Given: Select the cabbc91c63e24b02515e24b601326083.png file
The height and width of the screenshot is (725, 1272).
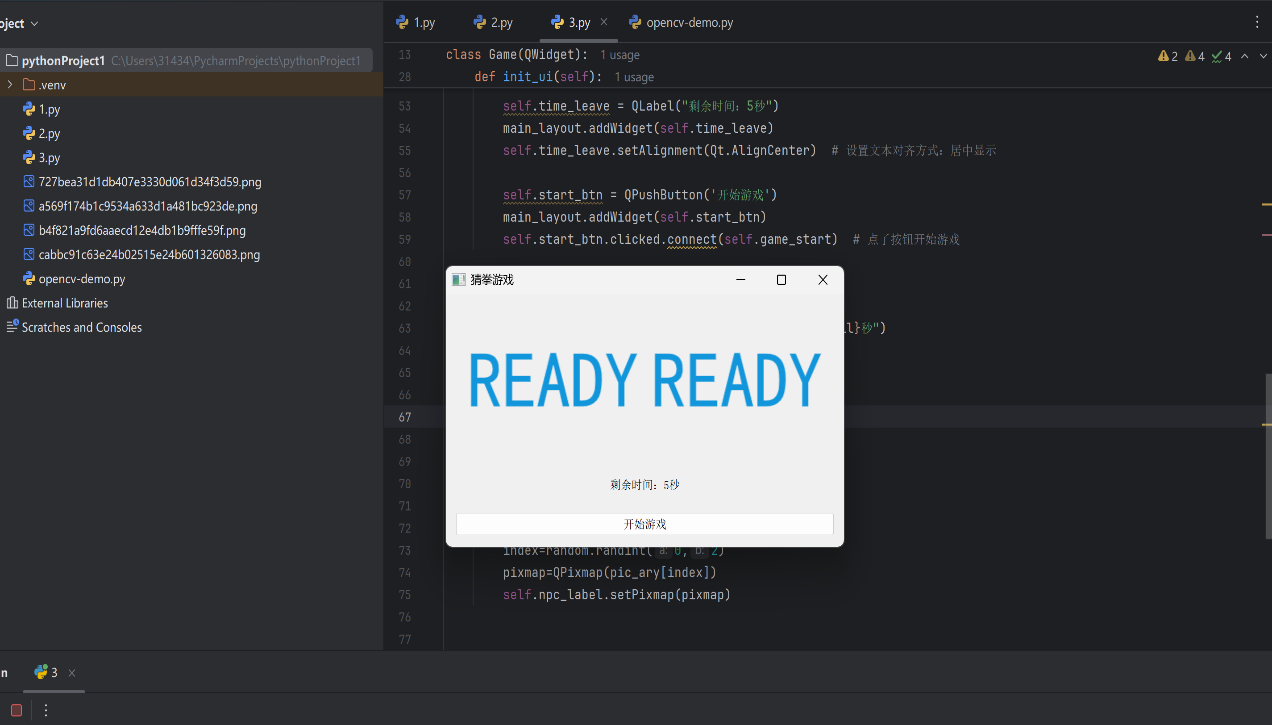Looking at the screenshot, I should [x=148, y=255].
